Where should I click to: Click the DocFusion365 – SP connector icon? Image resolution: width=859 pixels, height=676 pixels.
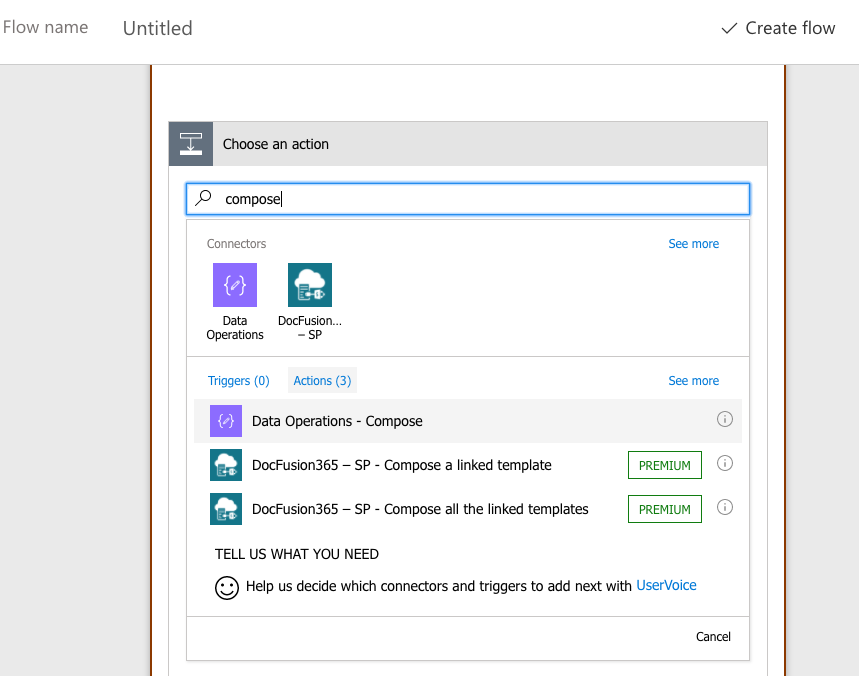(310, 285)
